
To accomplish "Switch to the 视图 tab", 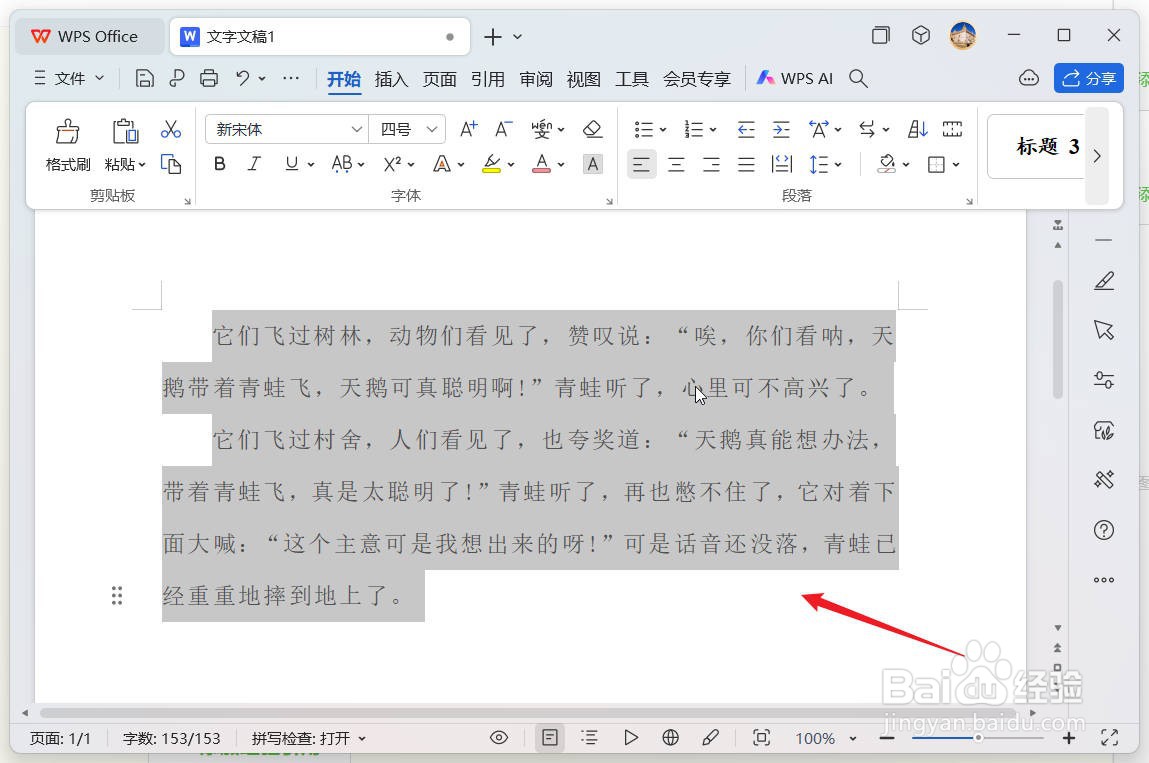I will 583,78.
